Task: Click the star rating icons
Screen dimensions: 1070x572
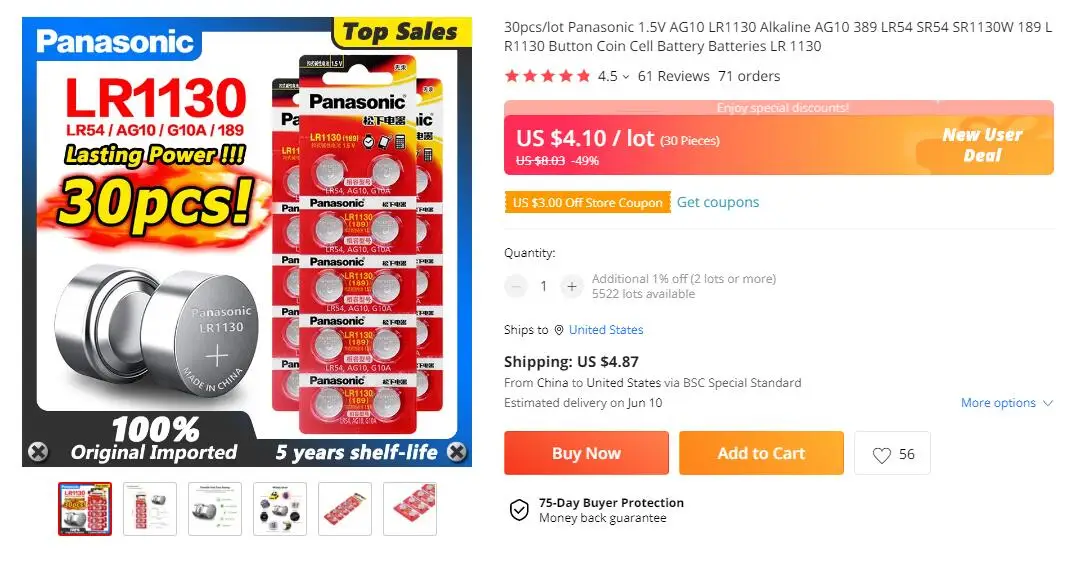Action: (547, 76)
